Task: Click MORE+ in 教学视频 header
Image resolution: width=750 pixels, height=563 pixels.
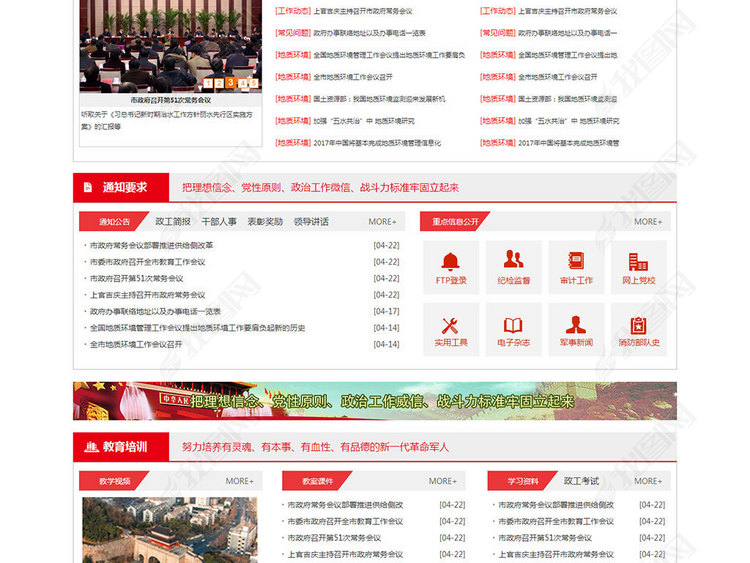Action: pyautogui.click(x=240, y=481)
